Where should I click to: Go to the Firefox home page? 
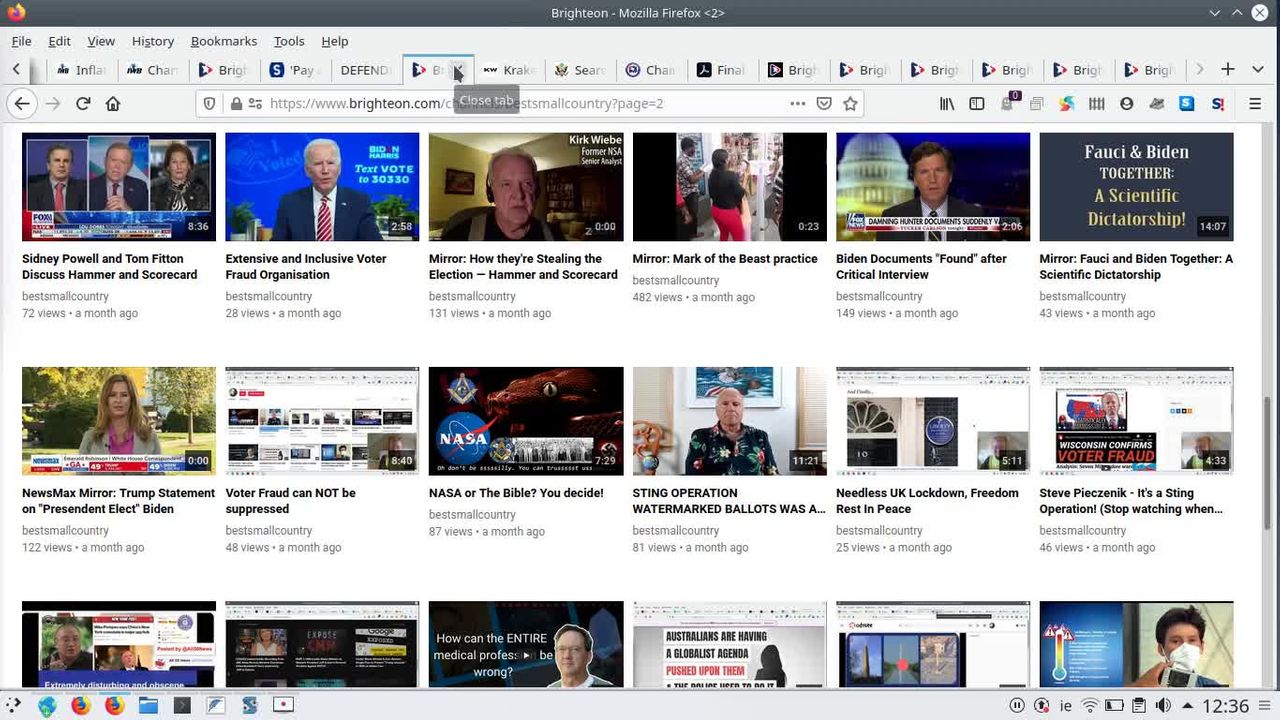coord(113,103)
